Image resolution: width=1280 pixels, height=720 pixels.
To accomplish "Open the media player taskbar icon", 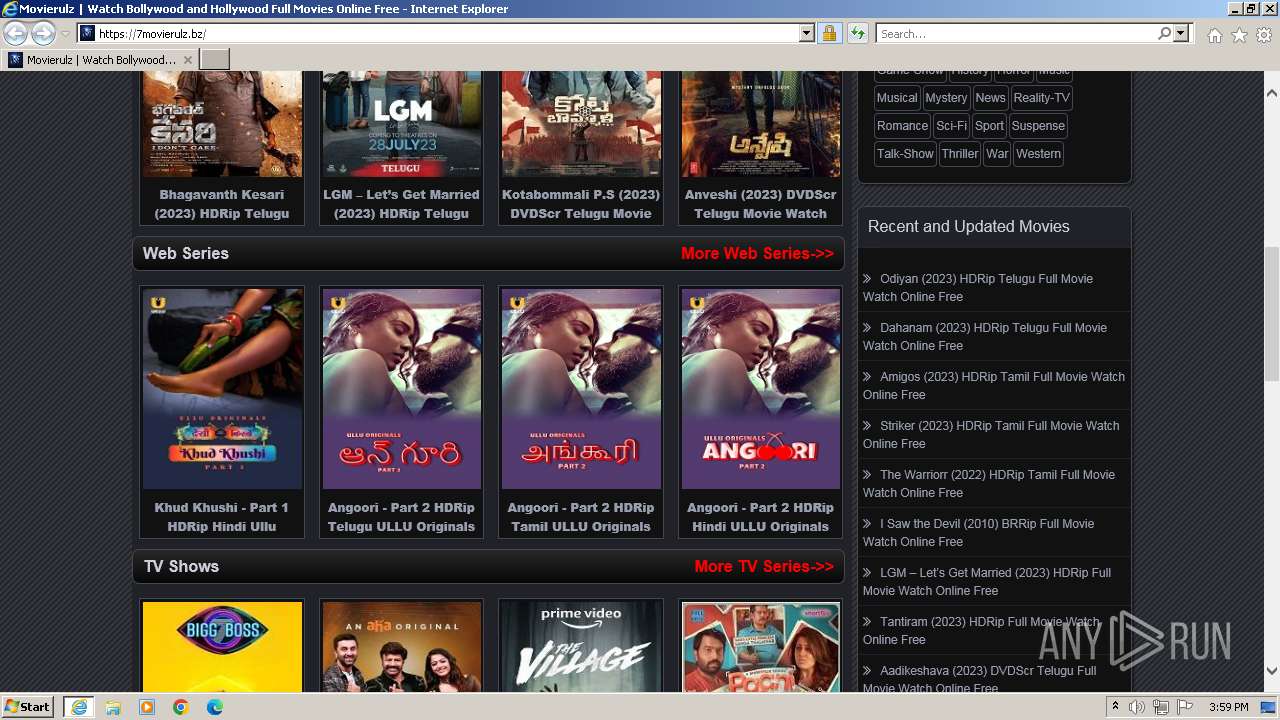I will pyautogui.click(x=147, y=707).
